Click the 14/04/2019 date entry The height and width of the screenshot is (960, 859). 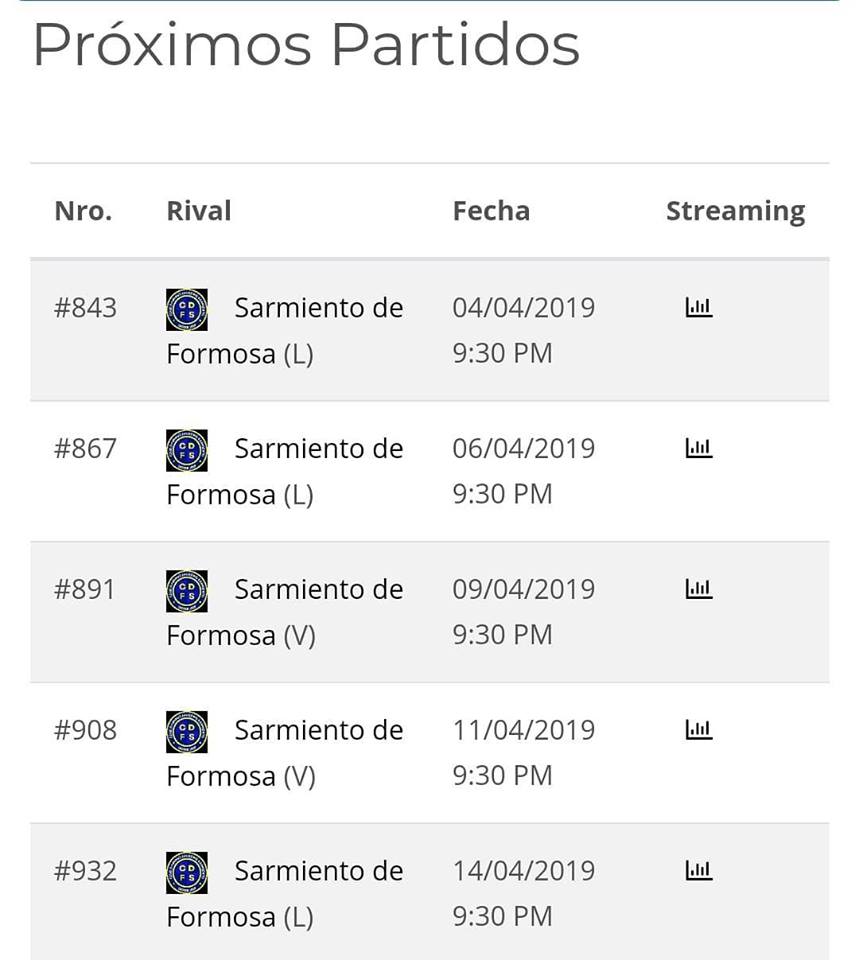[523, 871]
